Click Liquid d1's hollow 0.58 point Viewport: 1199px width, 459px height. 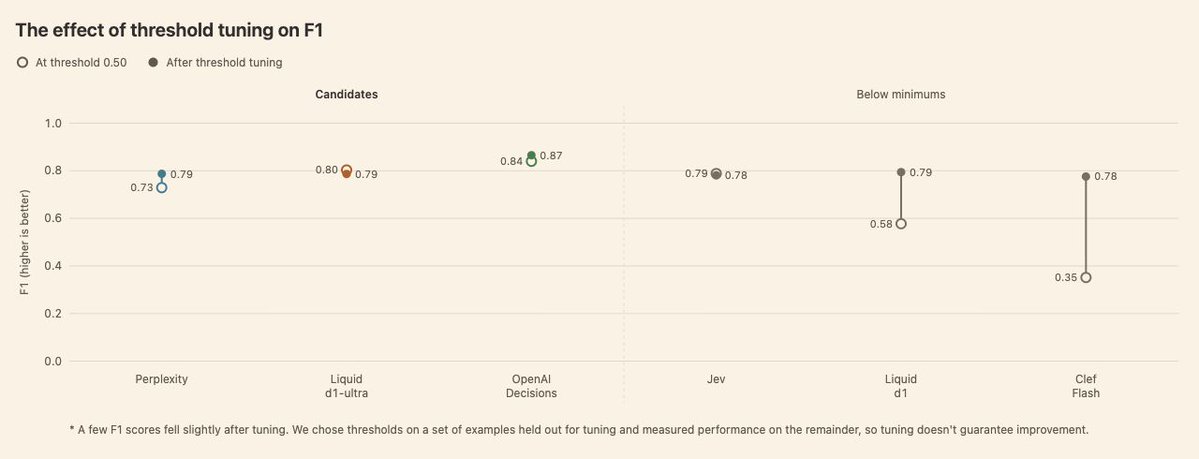[901, 223]
